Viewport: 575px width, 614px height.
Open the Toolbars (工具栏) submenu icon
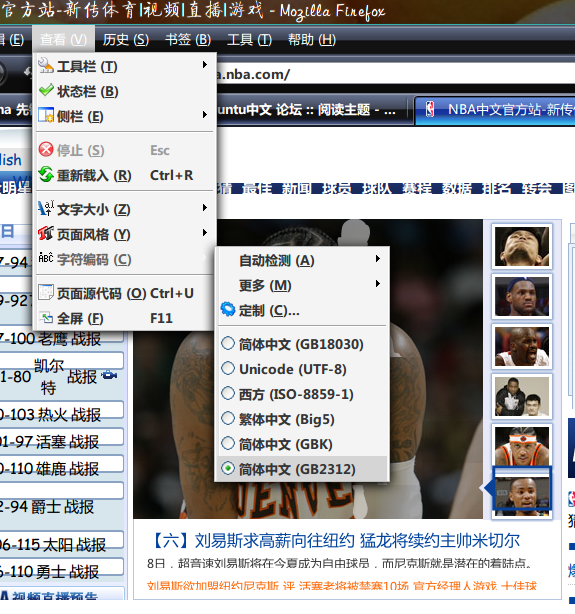[46, 66]
